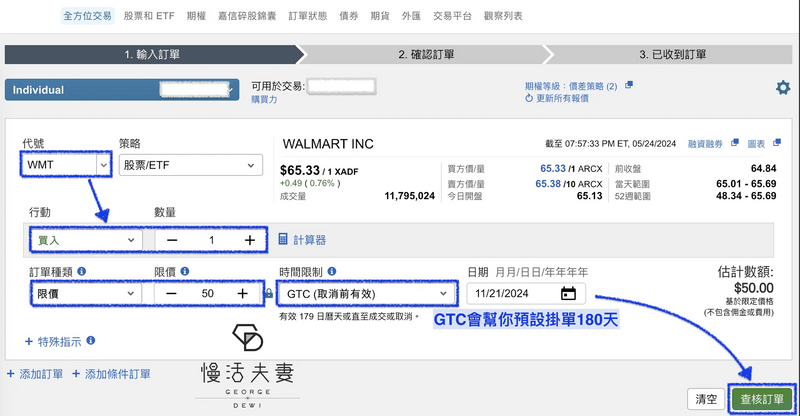Viewport: 800px width, 416px height.
Task: Click step 3. 已收到訂單 in progress bar
Action: (672, 55)
